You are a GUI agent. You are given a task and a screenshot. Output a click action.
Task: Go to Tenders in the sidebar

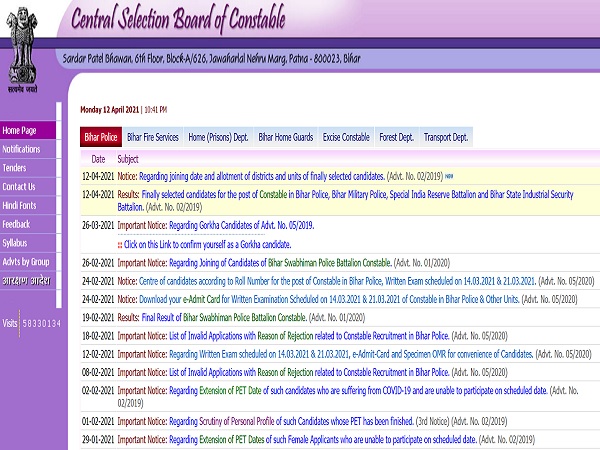(x=15, y=168)
